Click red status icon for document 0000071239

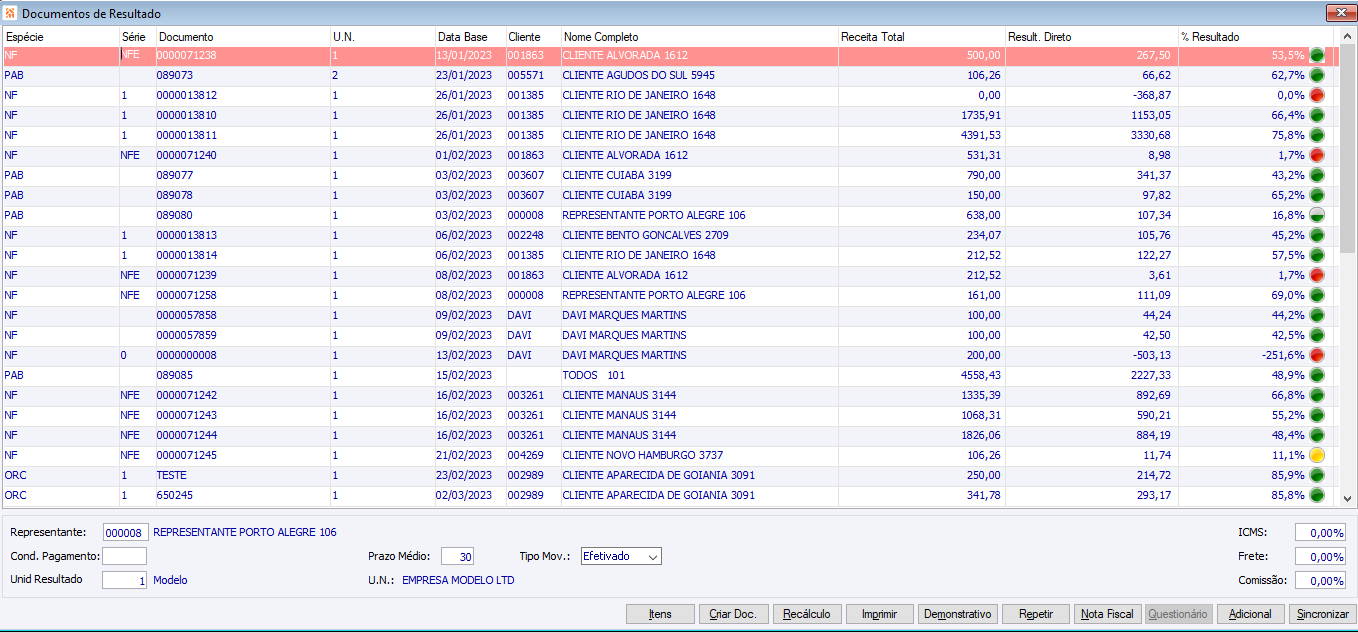tap(1317, 275)
